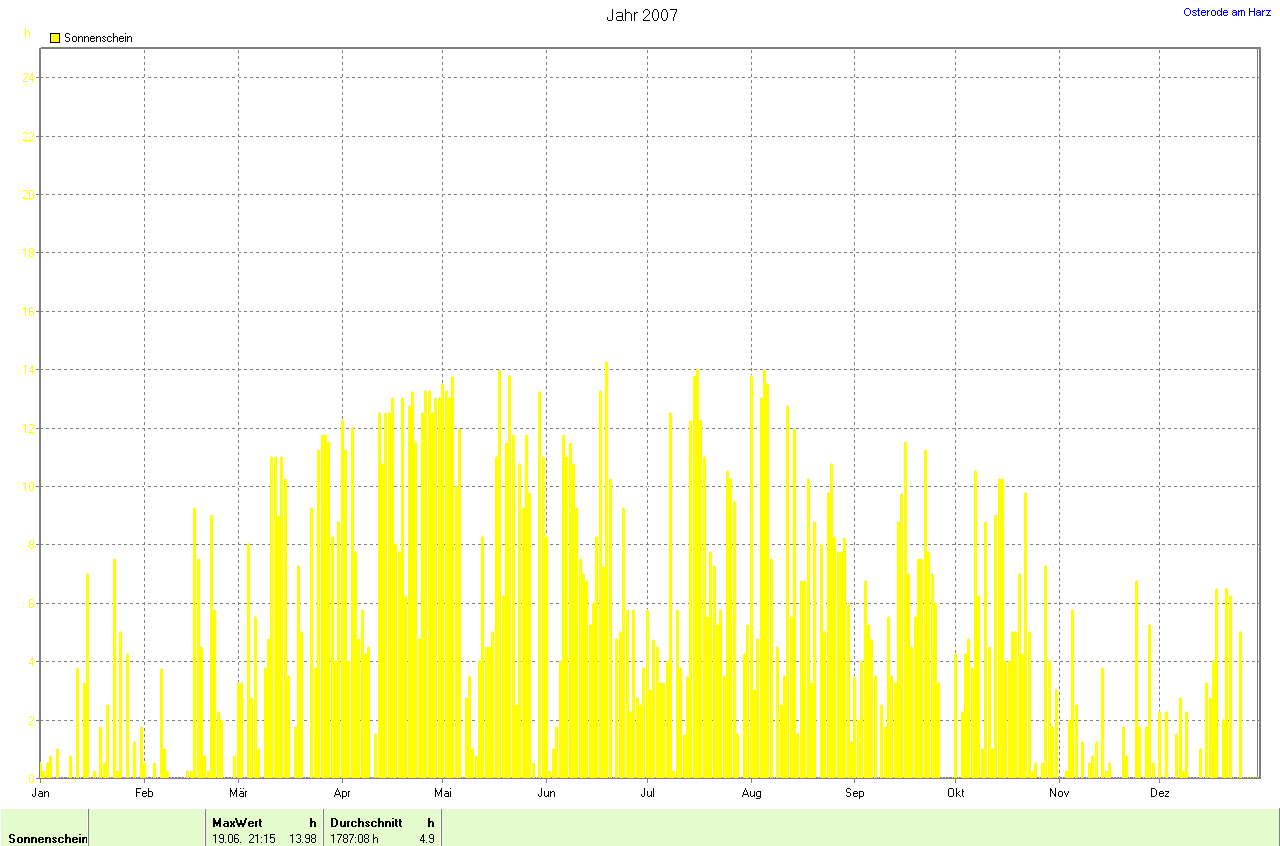Open the Osterode am Harz link

[x=1227, y=12]
